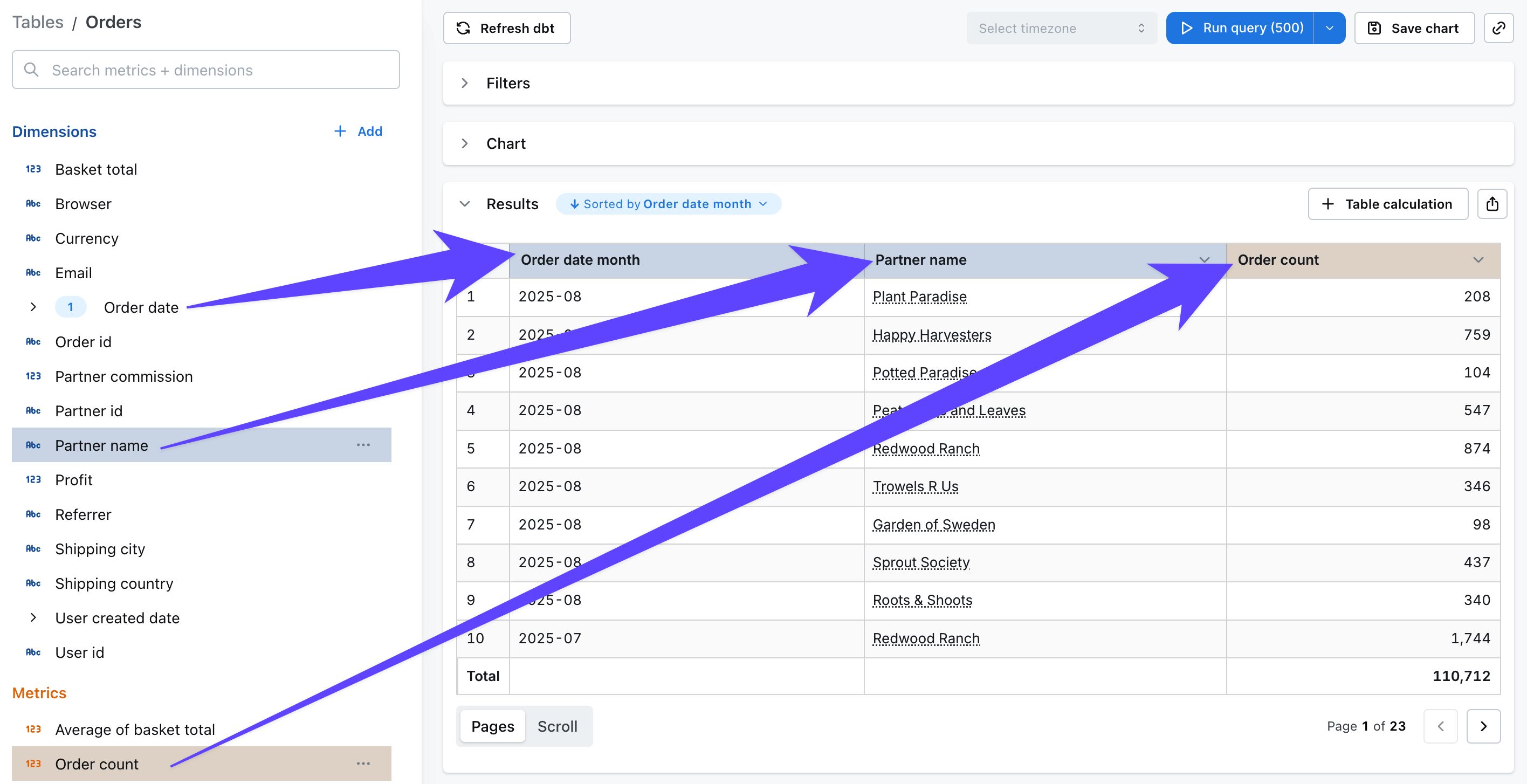Click the copy link icon button
Screen dimensions: 1527x784
point(1498,28)
